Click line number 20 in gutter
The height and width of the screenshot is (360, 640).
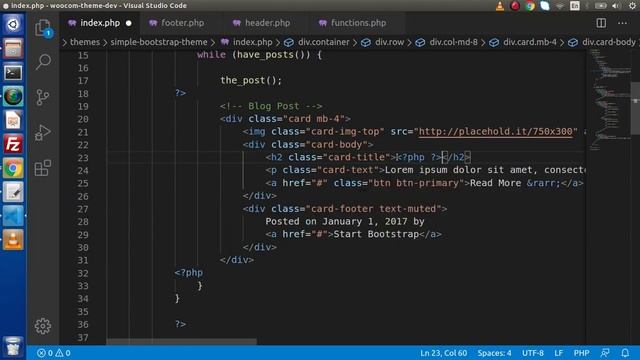coord(83,119)
